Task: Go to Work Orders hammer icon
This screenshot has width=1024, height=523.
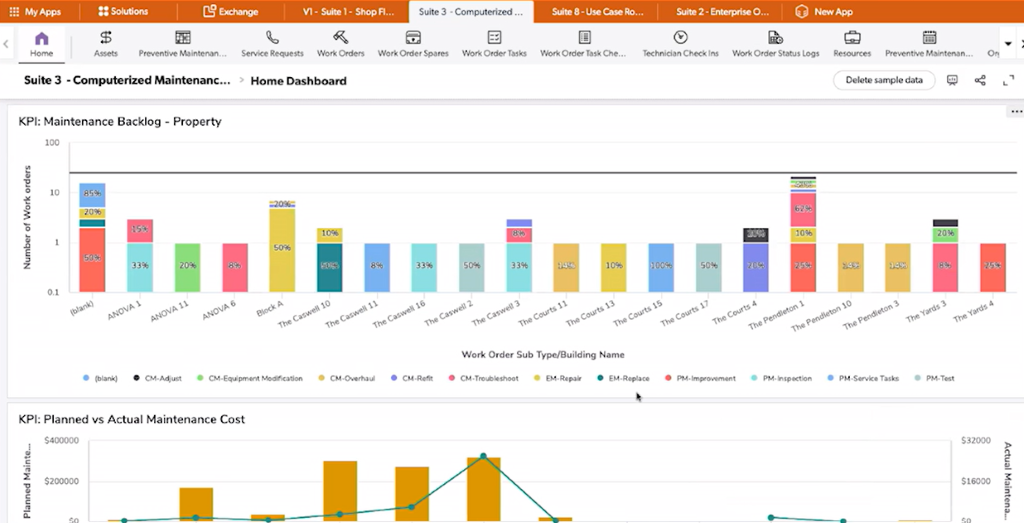Action: pos(340,38)
